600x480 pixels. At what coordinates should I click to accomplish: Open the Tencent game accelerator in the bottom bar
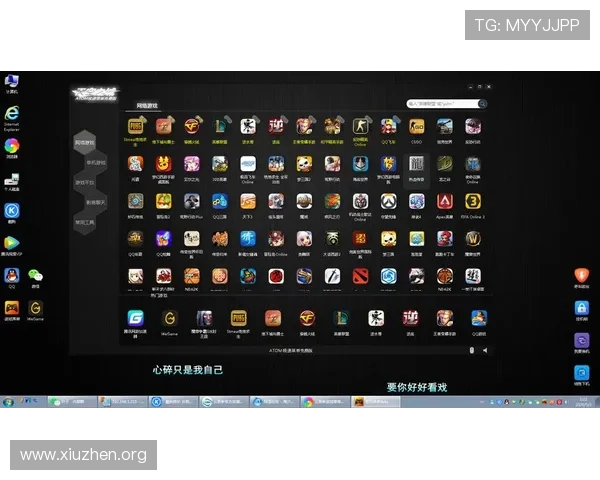pyautogui.click(x=135, y=319)
